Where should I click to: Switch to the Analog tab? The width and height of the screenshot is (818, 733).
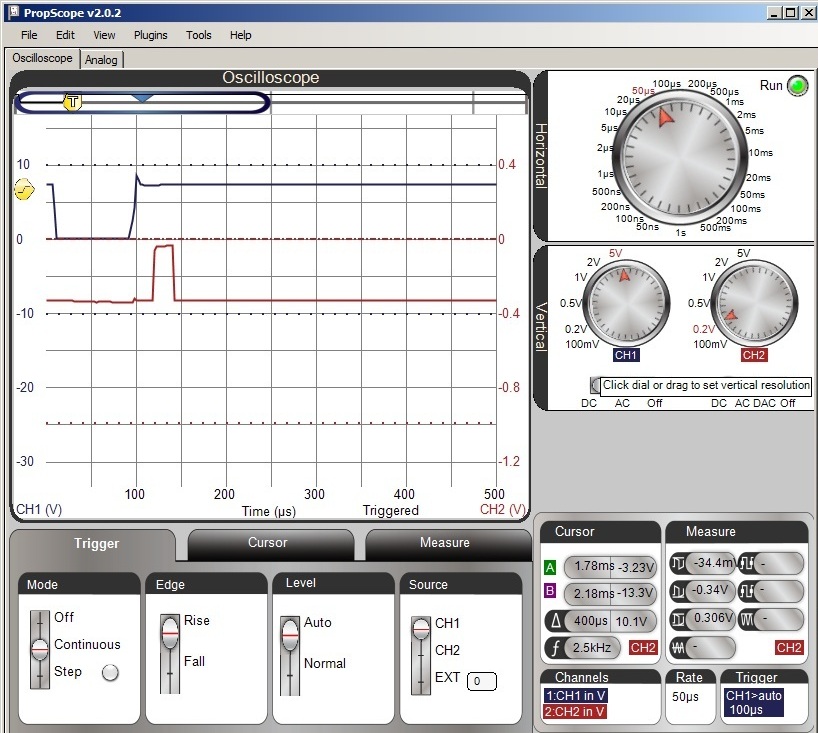tap(101, 60)
